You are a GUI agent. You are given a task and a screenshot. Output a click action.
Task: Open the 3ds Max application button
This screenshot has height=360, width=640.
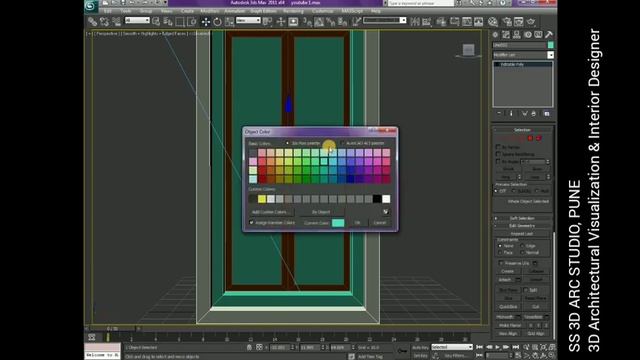[91, 6]
